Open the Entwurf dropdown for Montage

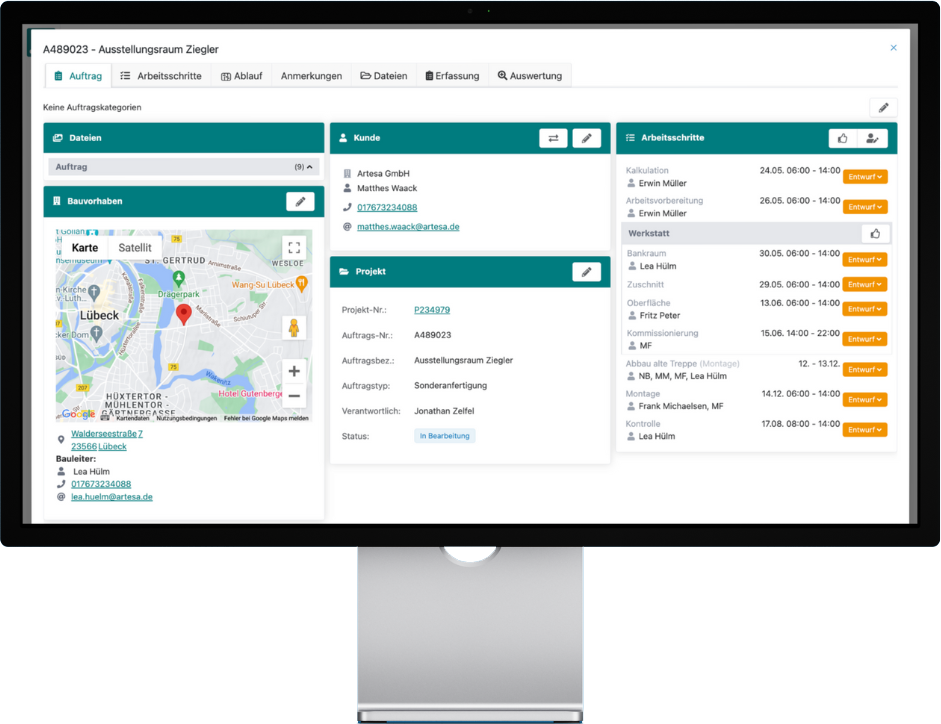coord(865,400)
